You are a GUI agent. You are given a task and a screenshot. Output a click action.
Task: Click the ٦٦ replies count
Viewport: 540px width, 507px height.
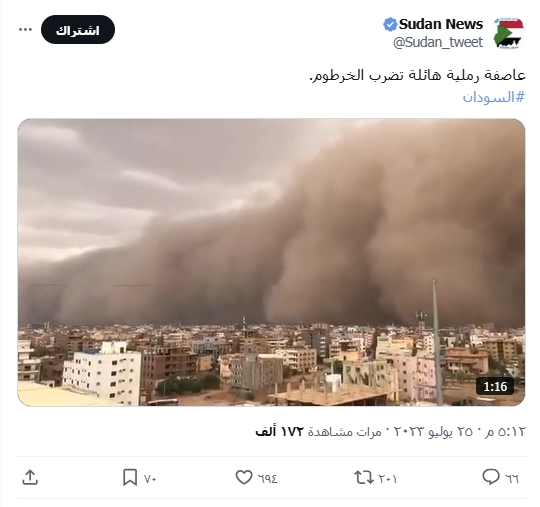[x=512, y=479]
